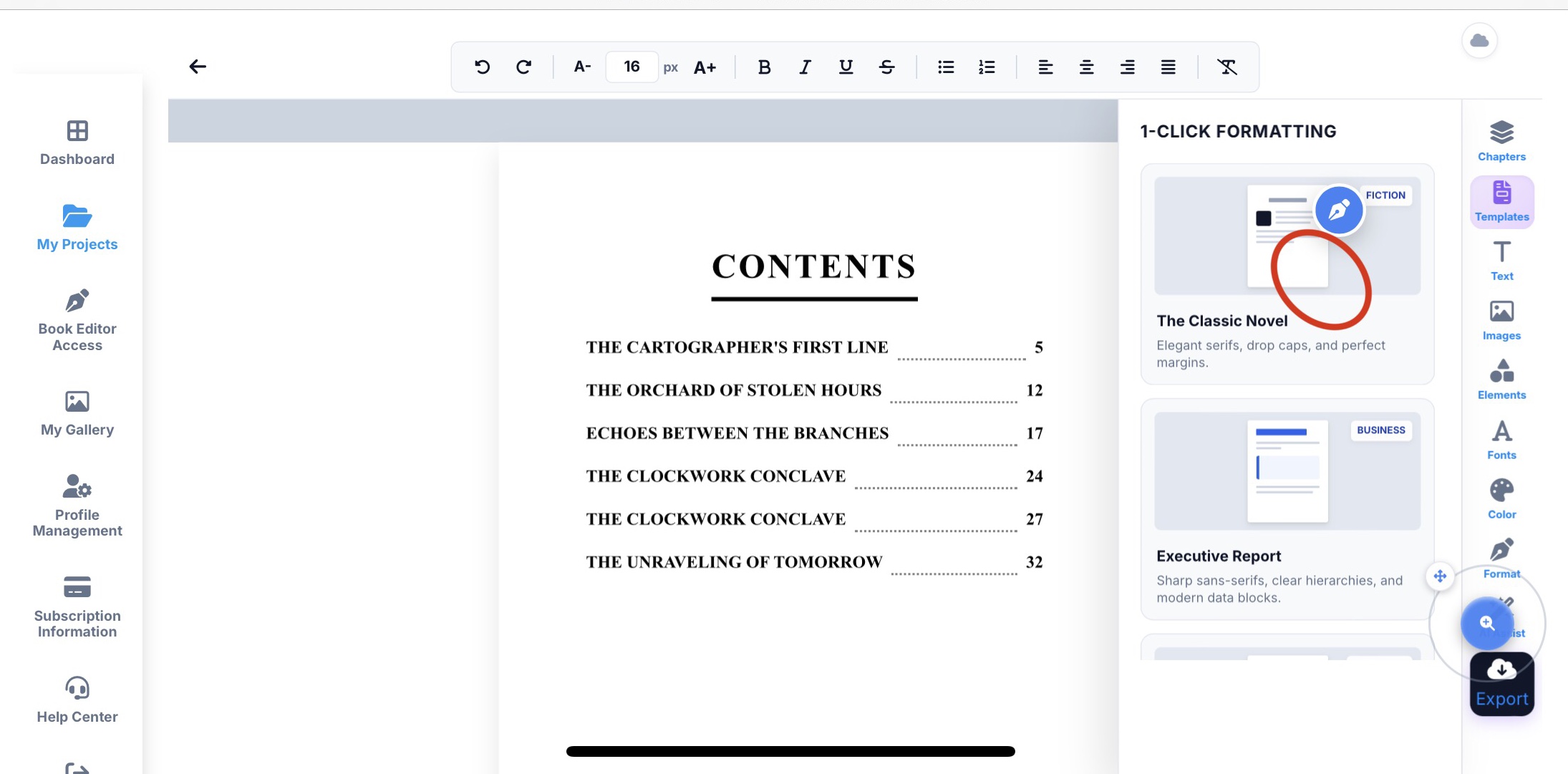
Task: Open the Help Center
Action: tap(77, 700)
